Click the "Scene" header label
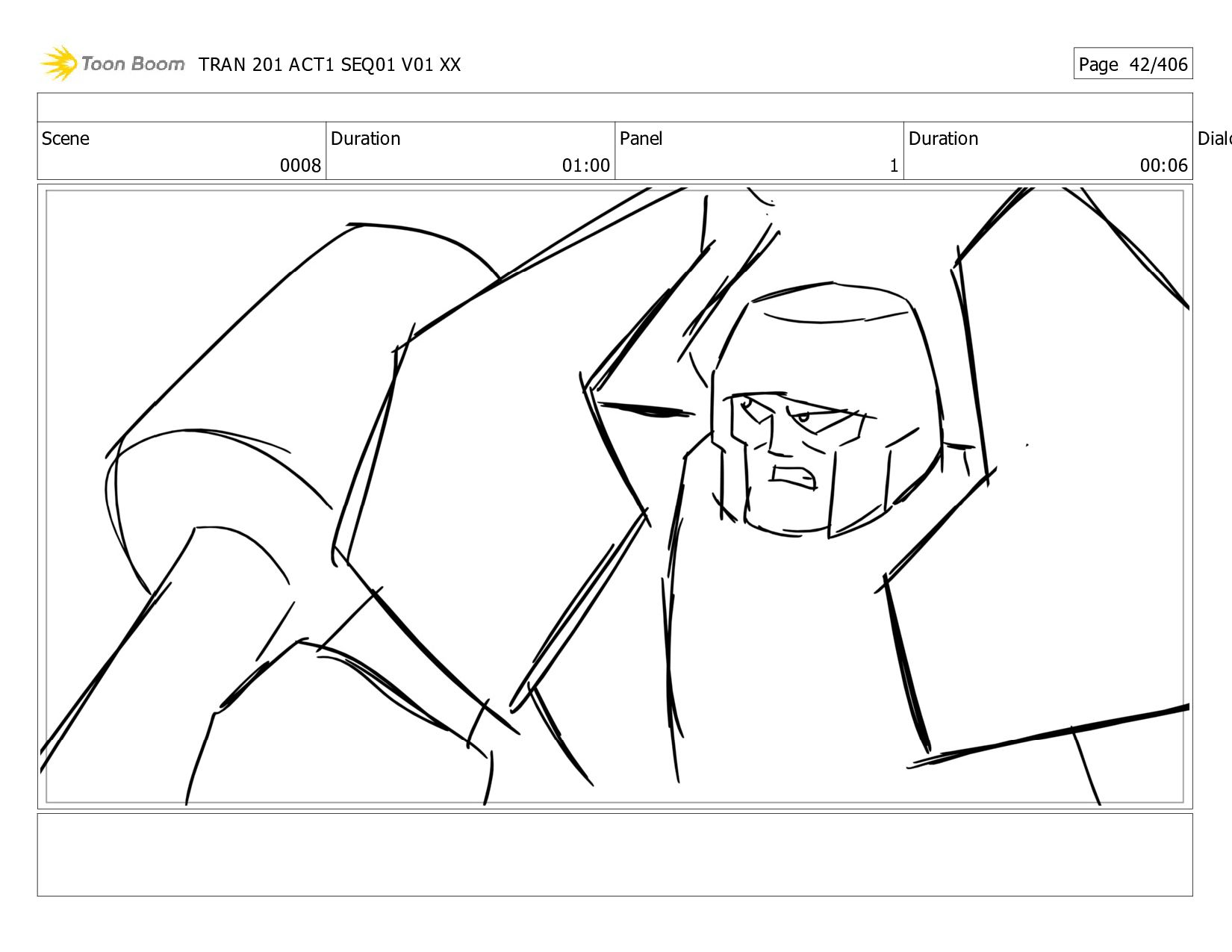This screenshot has height=952, width=1232. coord(66,139)
